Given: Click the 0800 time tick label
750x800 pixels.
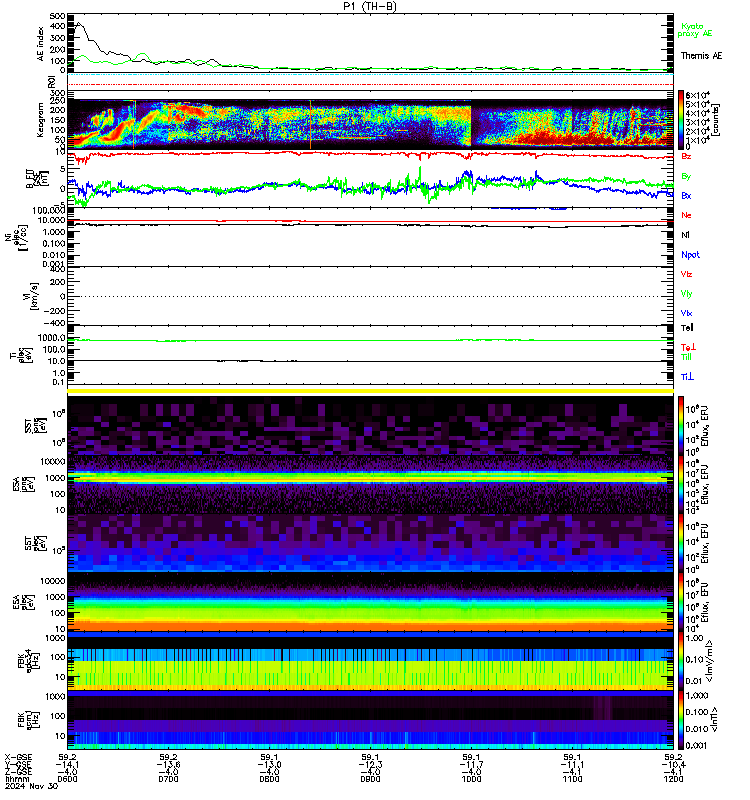Looking at the screenshot, I should pos(269,779).
